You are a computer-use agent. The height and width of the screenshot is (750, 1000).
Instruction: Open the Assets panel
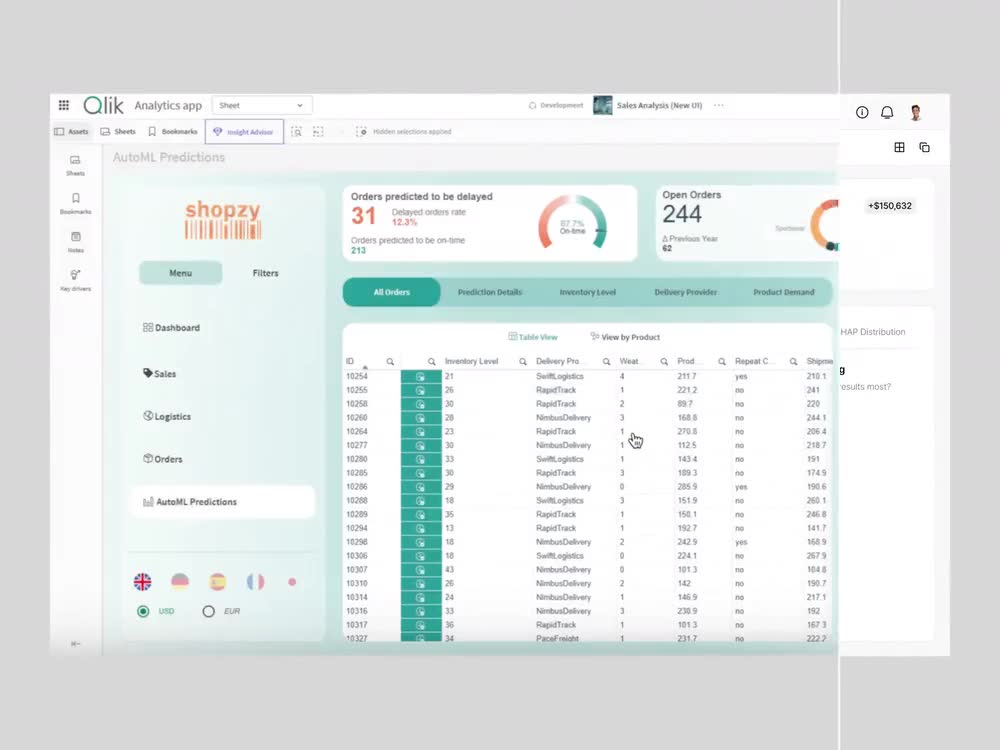(71, 131)
